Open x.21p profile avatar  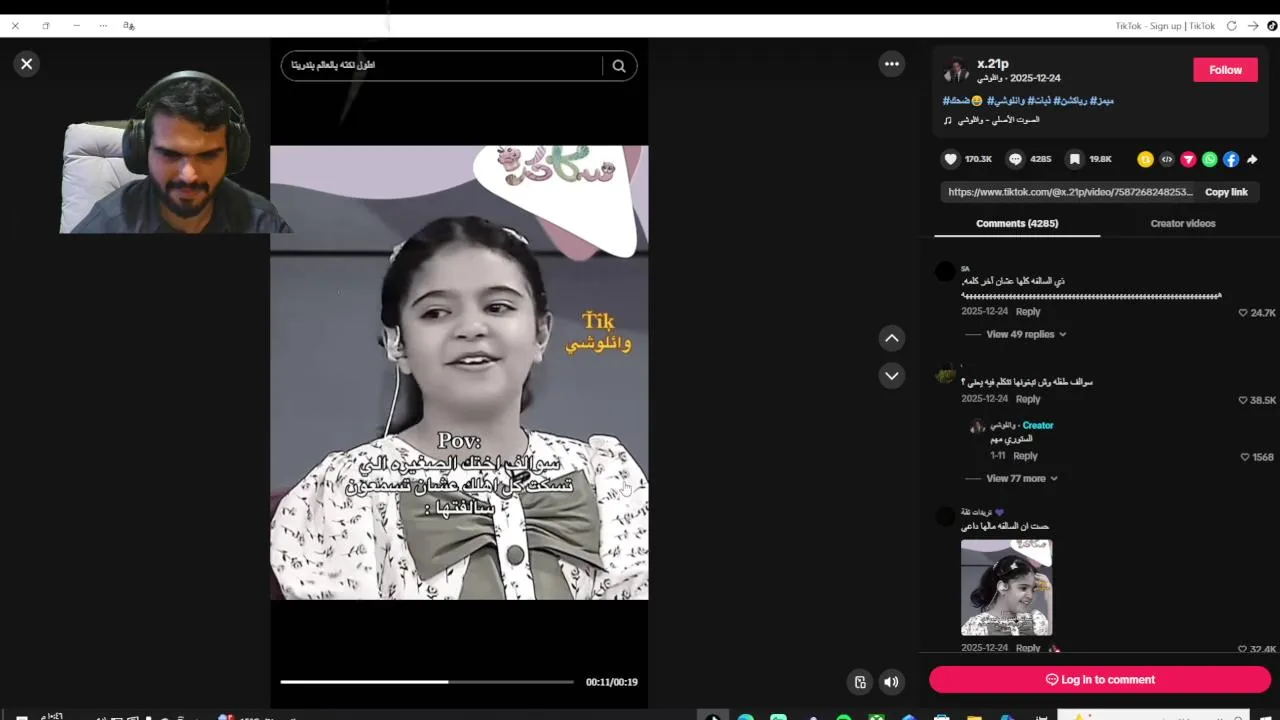pyautogui.click(x=956, y=70)
